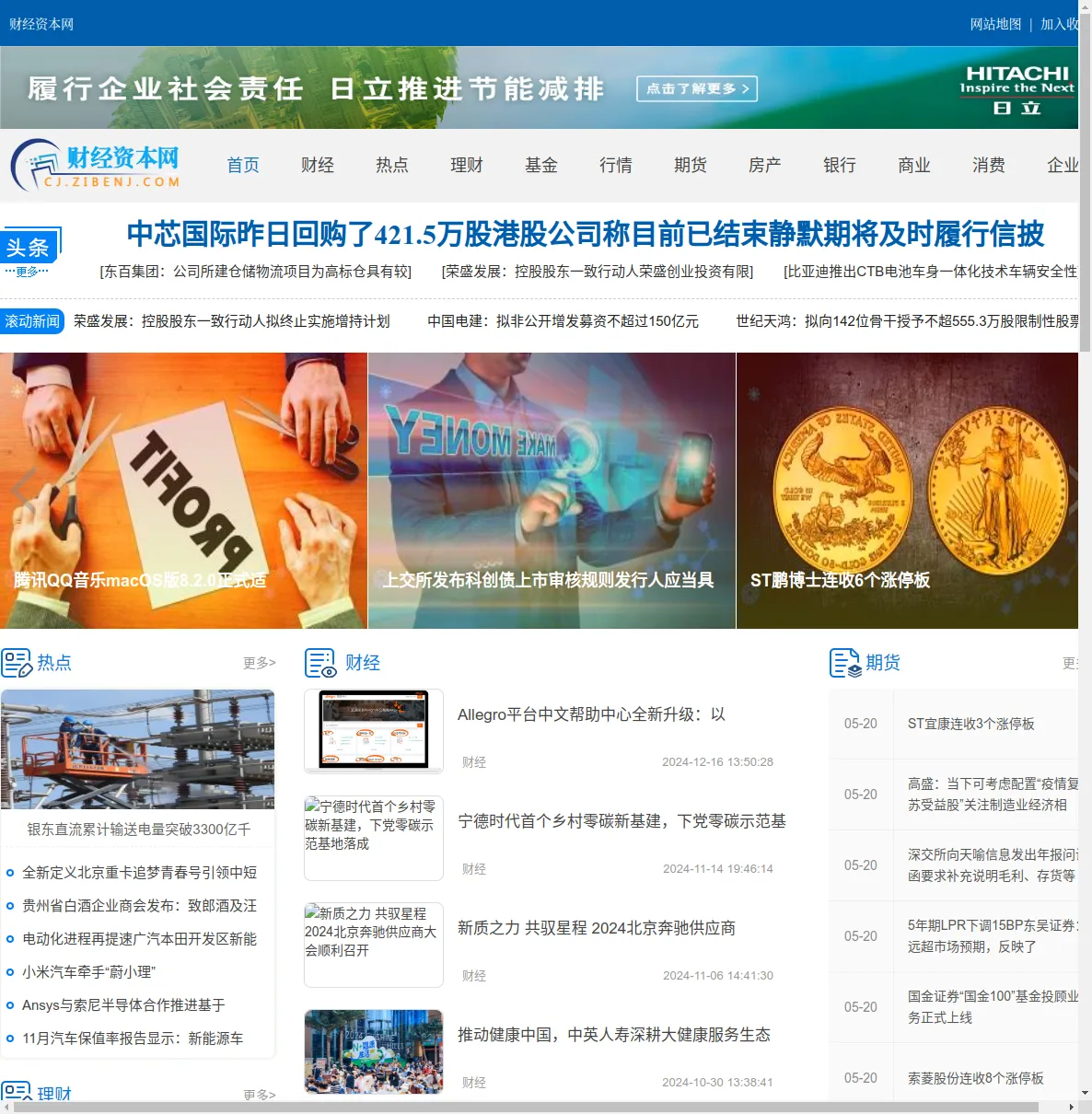The height and width of the screenshot is (1114, 1092).
Task: Click the 期货 section icon
Action: [x=845, y=663]
